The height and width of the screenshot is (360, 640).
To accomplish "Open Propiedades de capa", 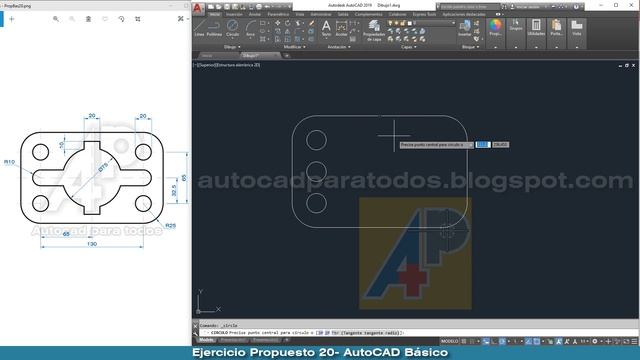I will [374, 31].
